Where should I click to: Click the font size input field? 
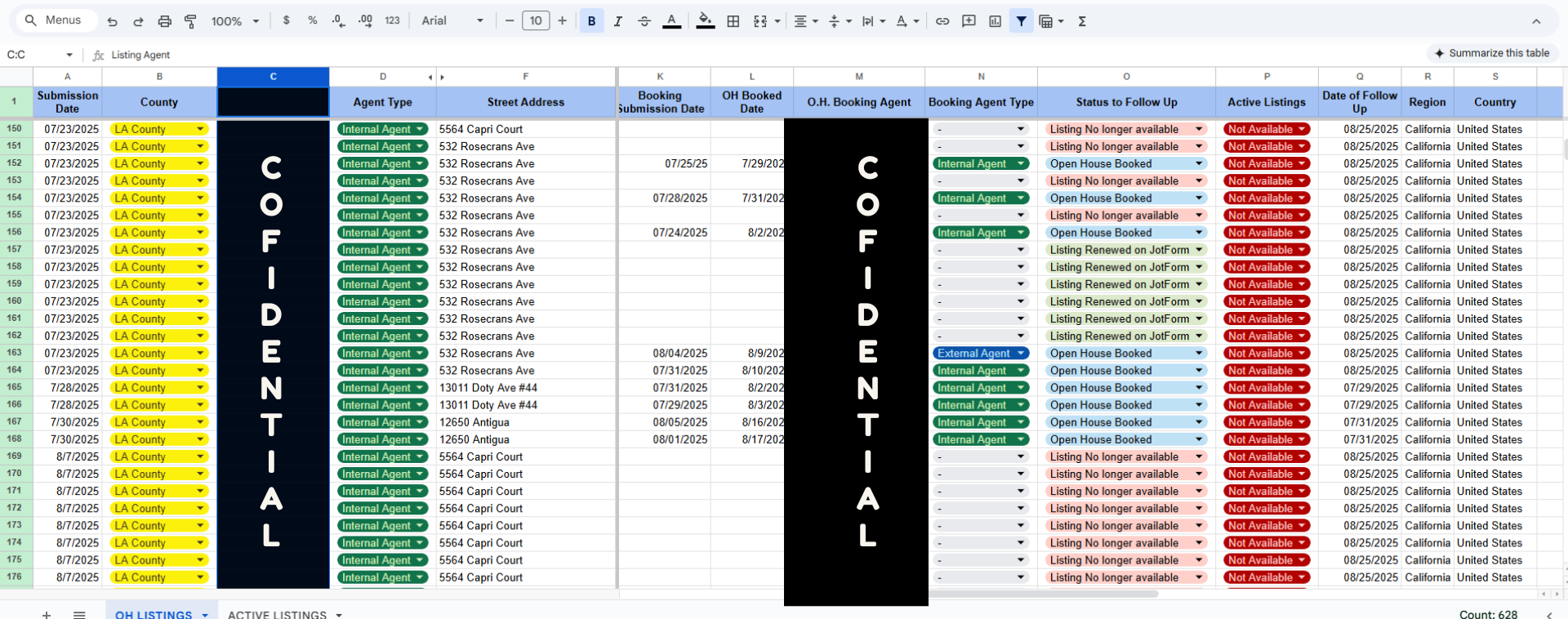[x=536, y=21]
